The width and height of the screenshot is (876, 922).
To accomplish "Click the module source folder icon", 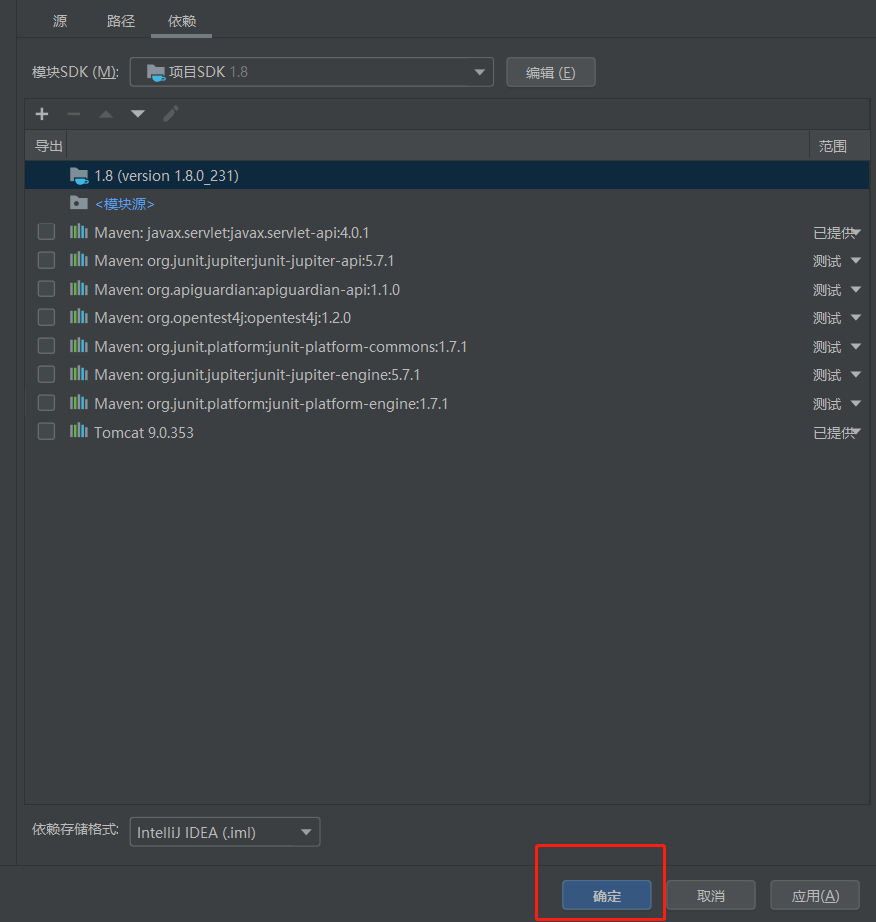I will tap(79, 203).
